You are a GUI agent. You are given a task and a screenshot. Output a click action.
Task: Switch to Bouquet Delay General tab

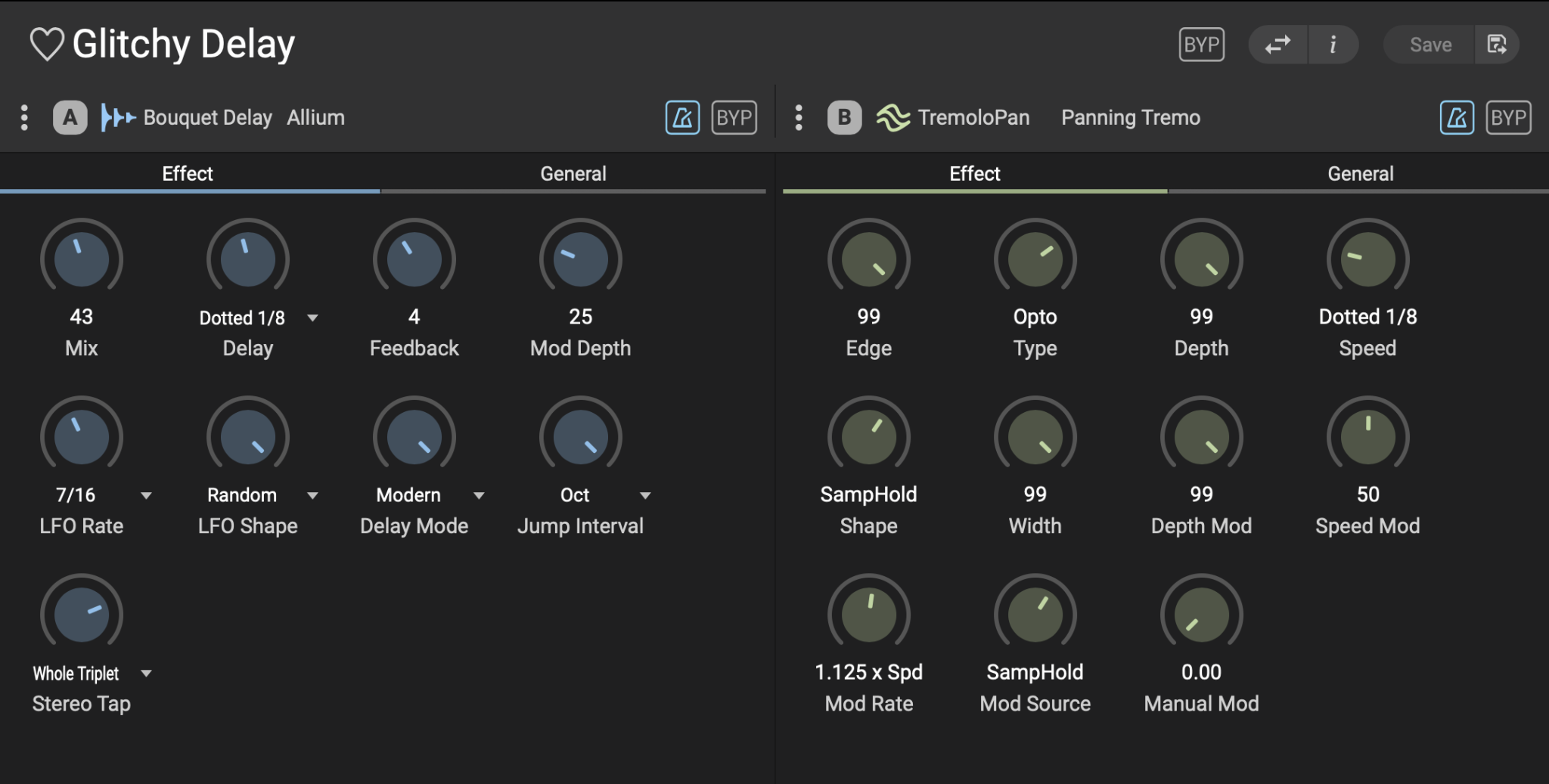(573, 175)
